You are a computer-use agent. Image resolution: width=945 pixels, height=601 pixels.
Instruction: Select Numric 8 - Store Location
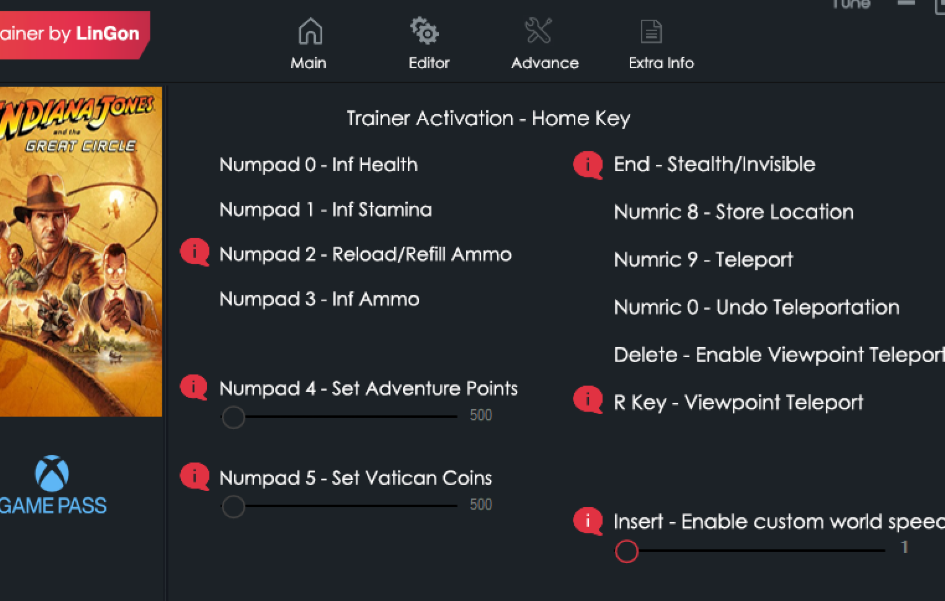click(733, 212)
